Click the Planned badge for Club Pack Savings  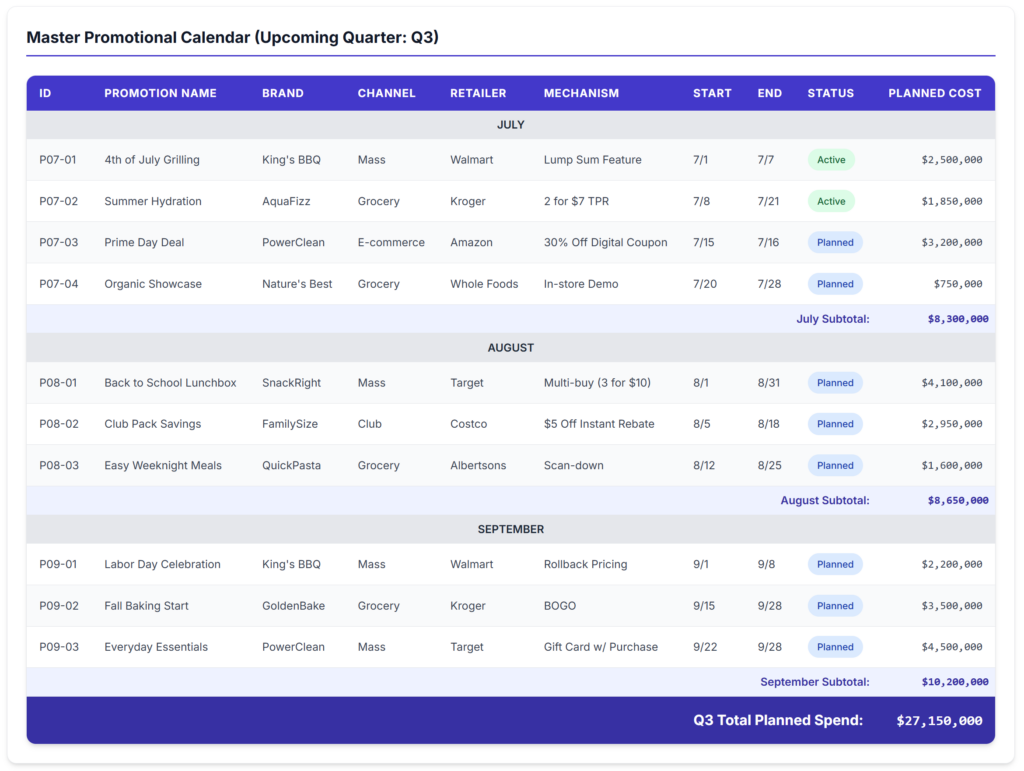pos(835,424)
